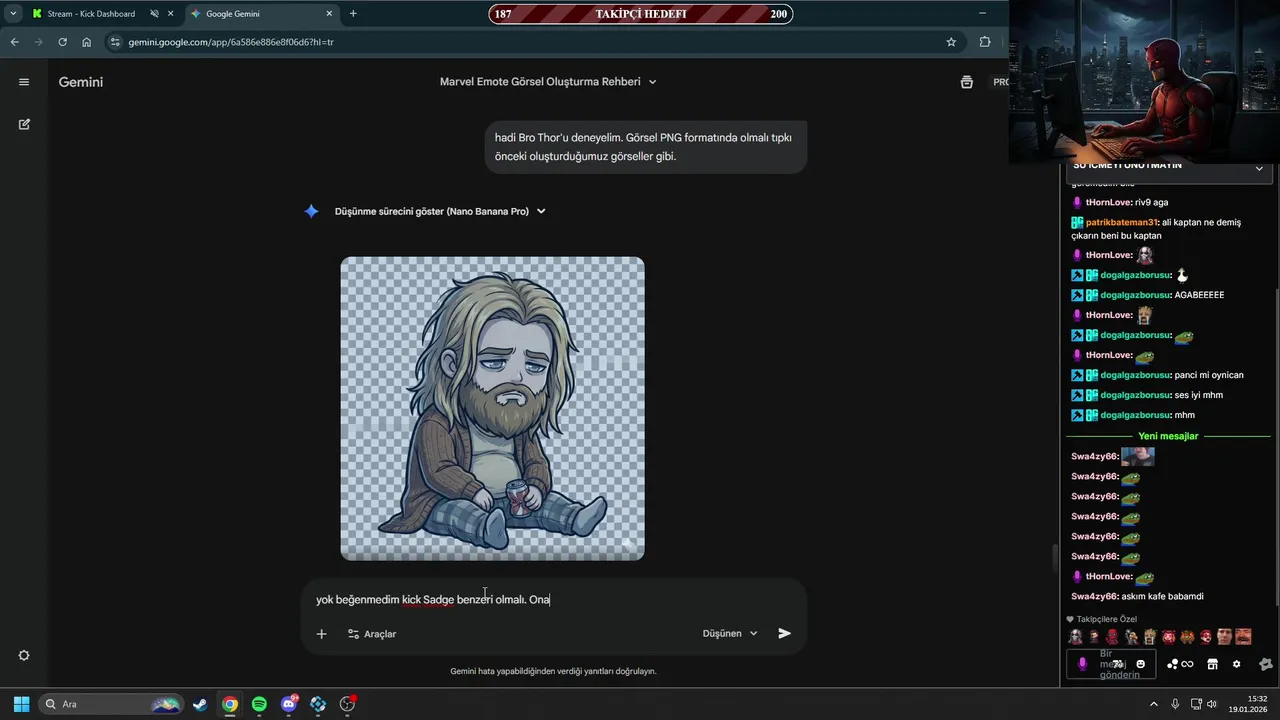This screenshot has height=720, width=1280.
Task: Show hidden system tray icons chevron
Action: (x=1153, y=704)
